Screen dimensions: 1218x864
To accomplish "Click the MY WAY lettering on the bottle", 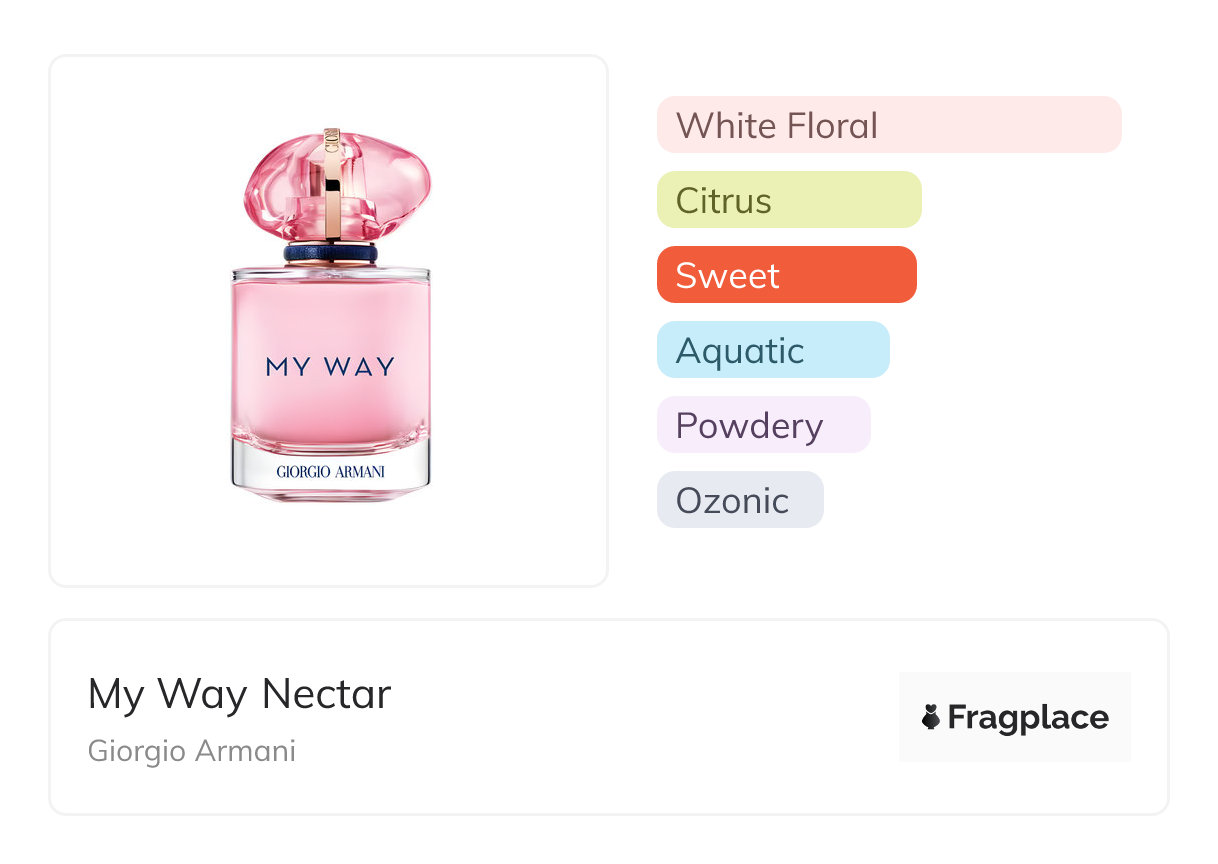I will point(330,367).
